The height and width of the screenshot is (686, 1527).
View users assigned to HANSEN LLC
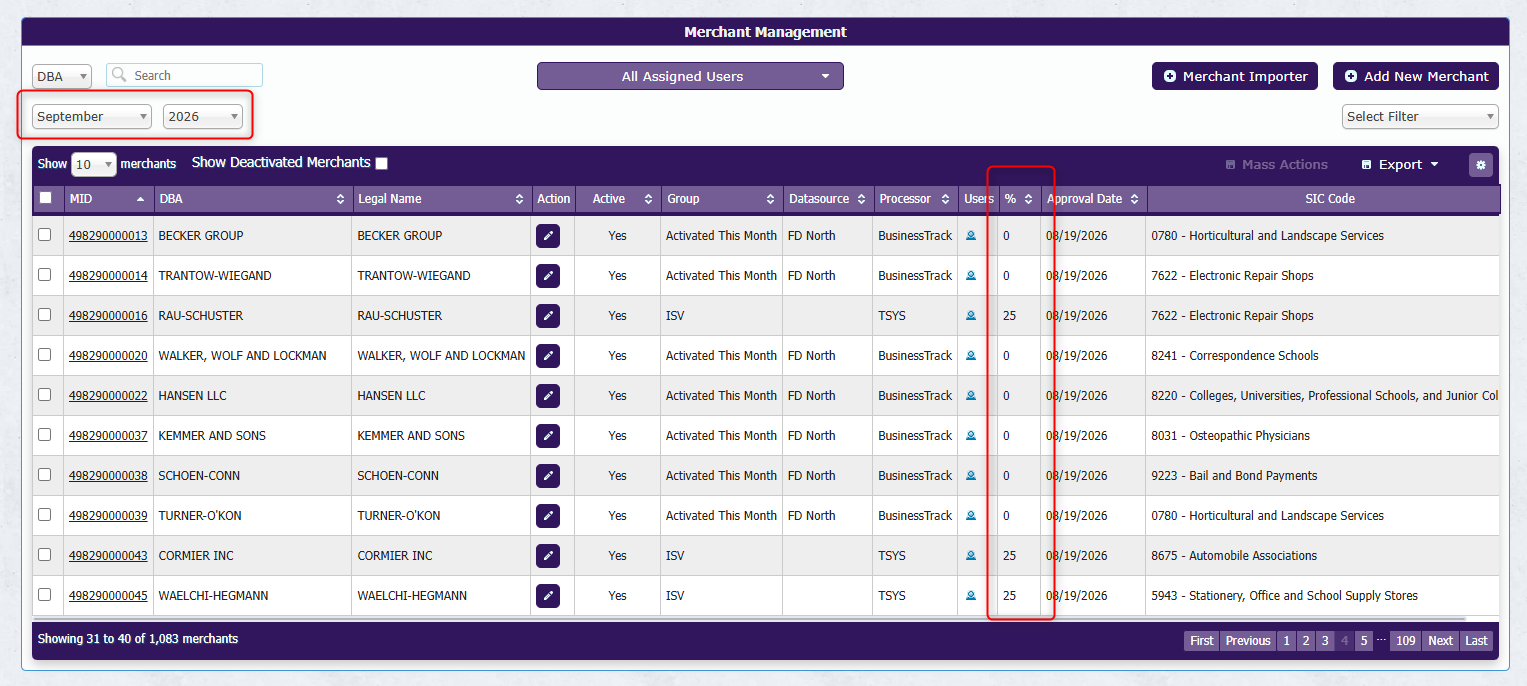point(970,396)
